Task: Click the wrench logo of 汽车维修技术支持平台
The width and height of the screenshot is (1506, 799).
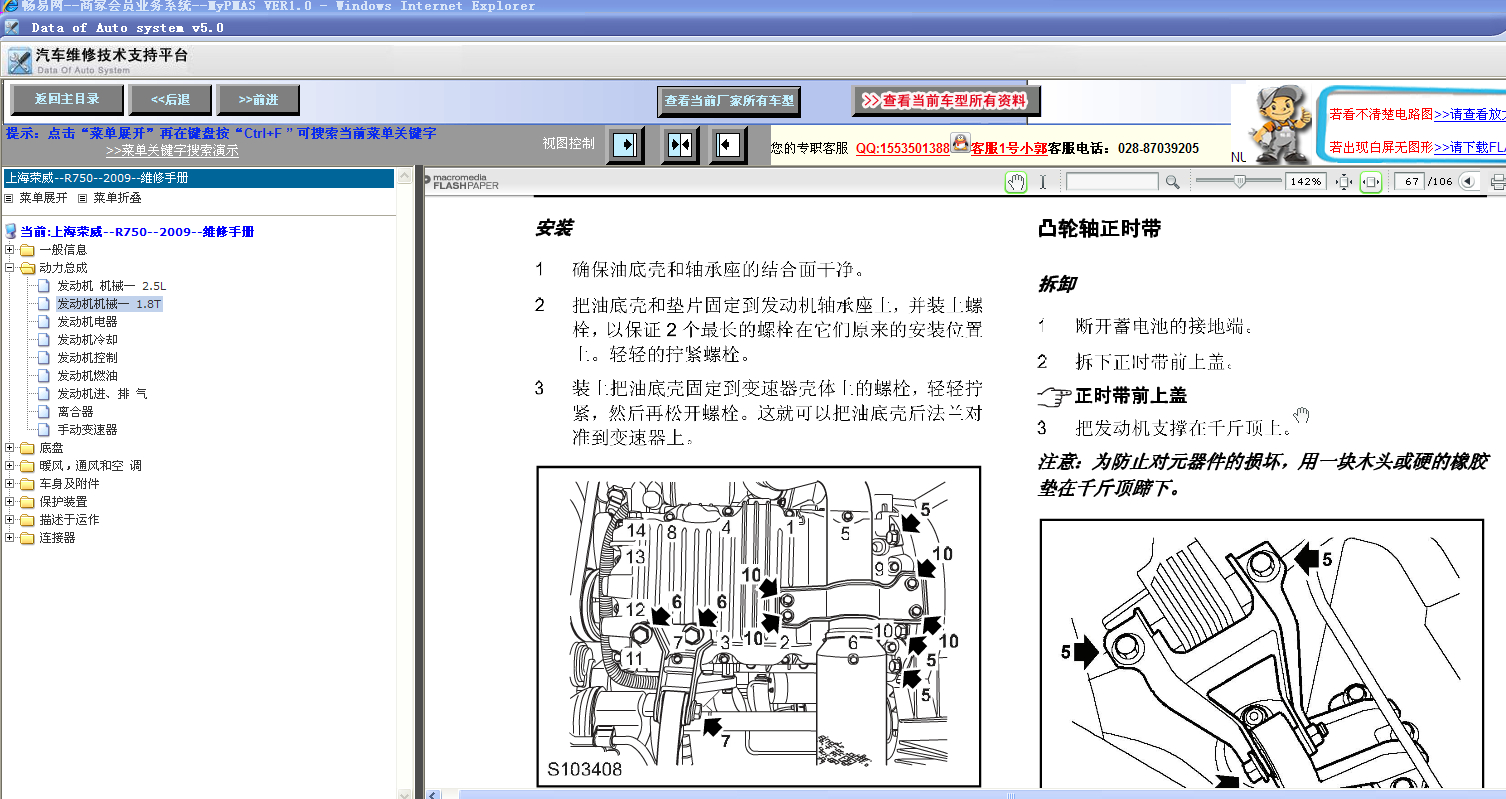Action: 19,61
